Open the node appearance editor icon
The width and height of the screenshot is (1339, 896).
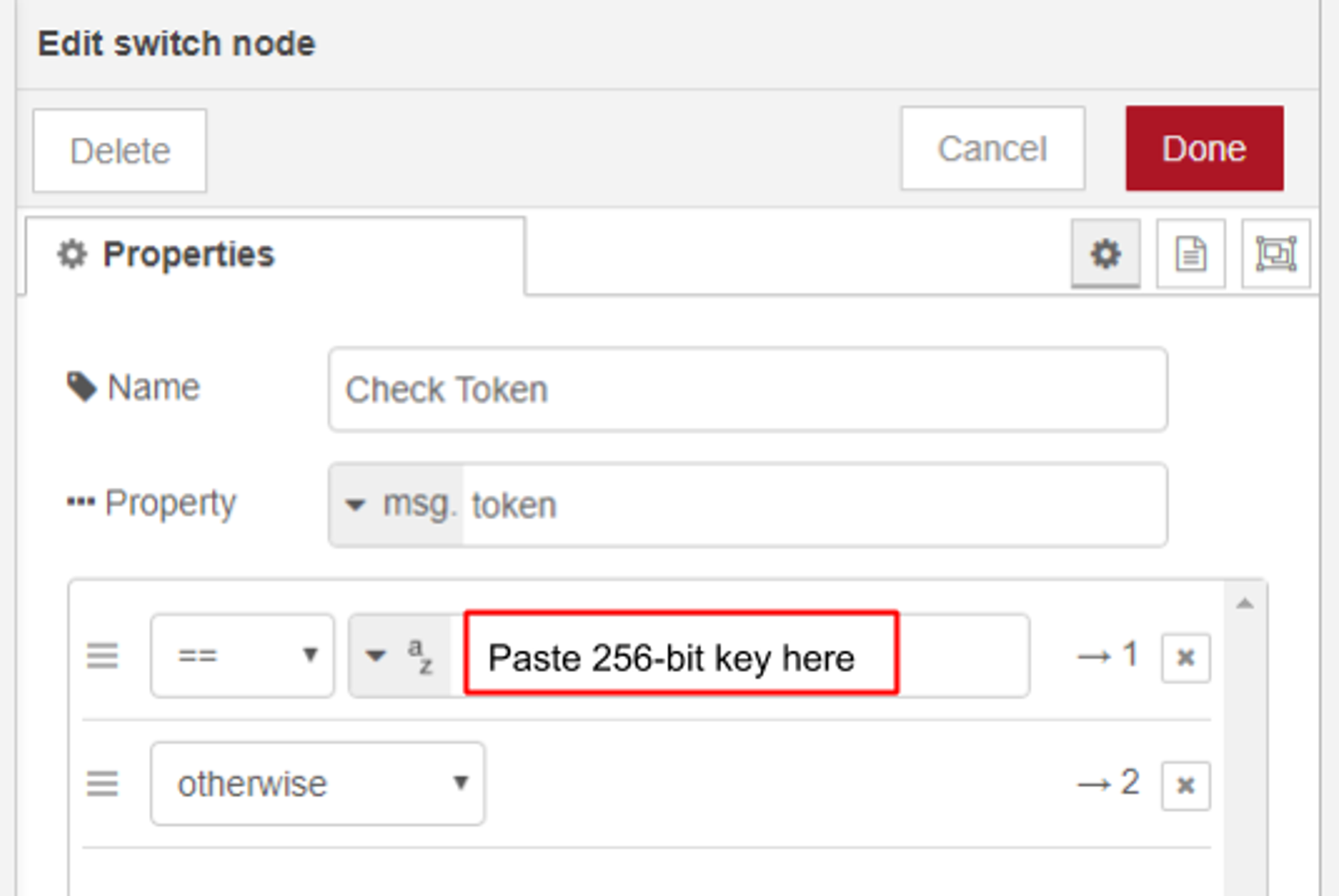coord(1275,254)
